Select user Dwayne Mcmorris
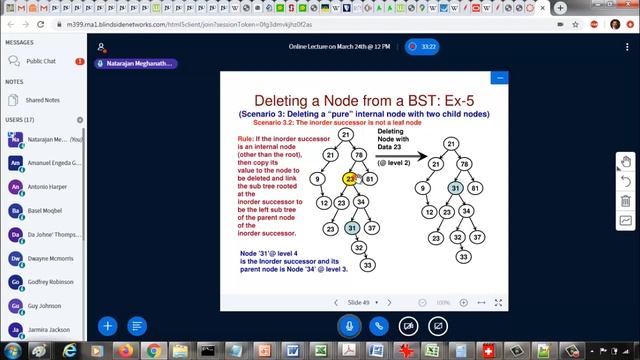Viewport: 640px width, 360px height. [44, 259]
